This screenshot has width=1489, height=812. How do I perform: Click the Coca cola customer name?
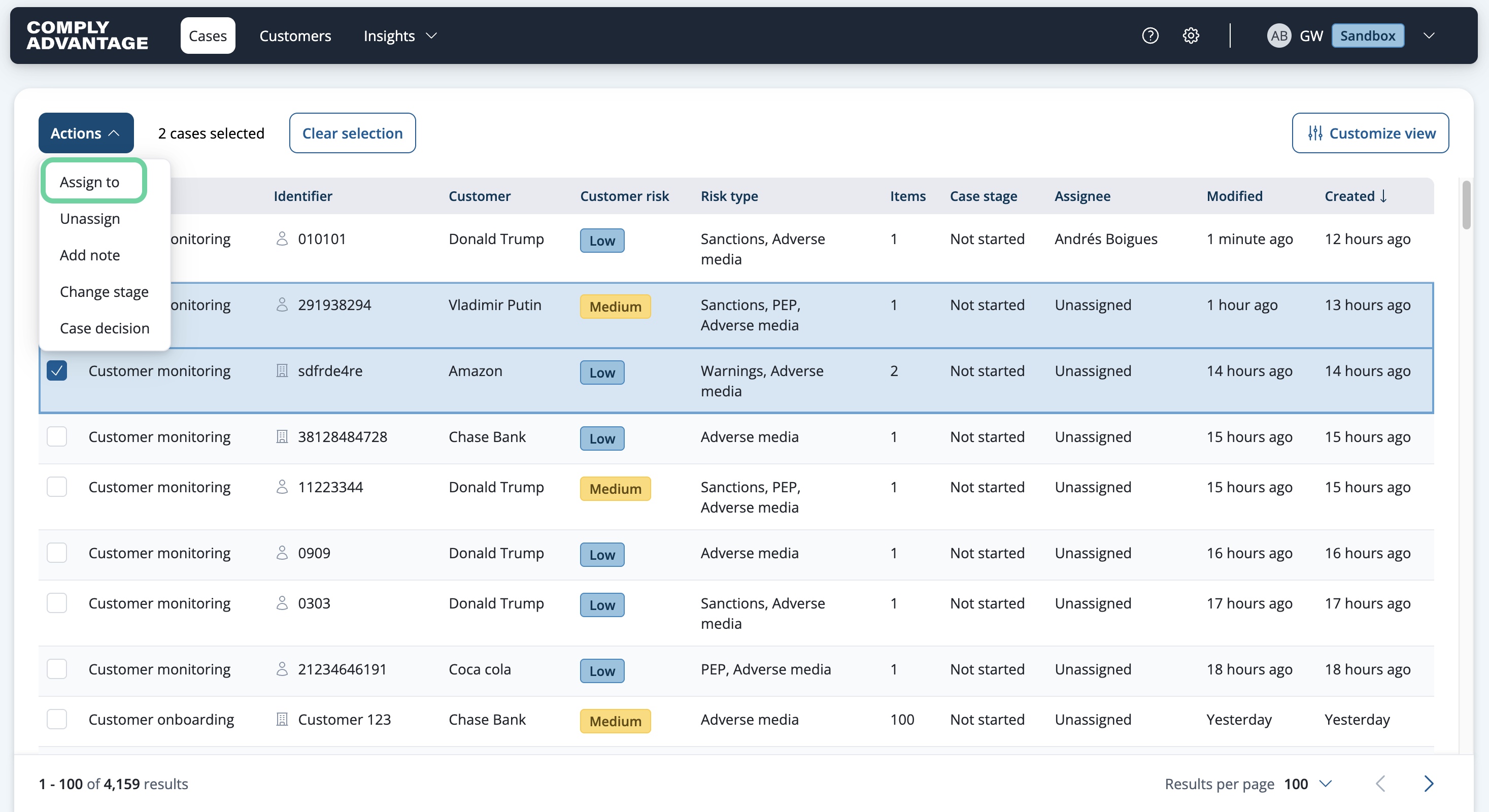(480, 669)
